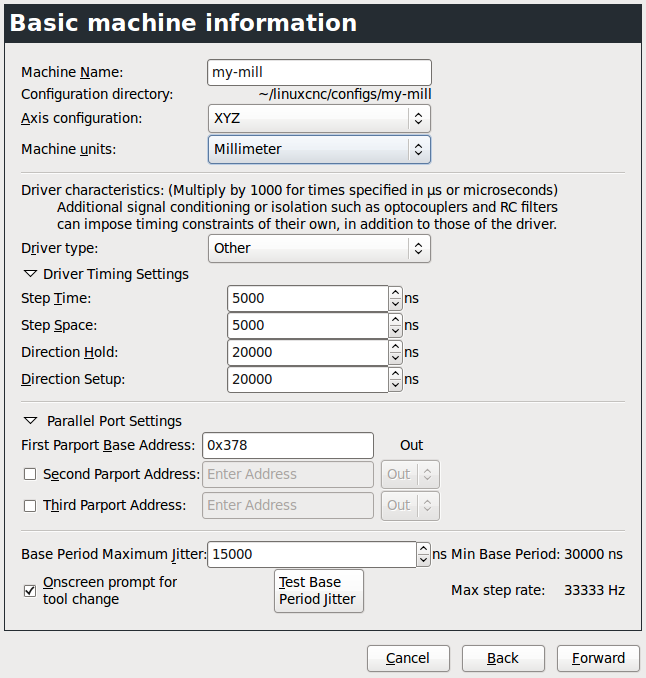Decrease the Direction Setup value with down arrow
646x678 pixels.
(395, 386)
